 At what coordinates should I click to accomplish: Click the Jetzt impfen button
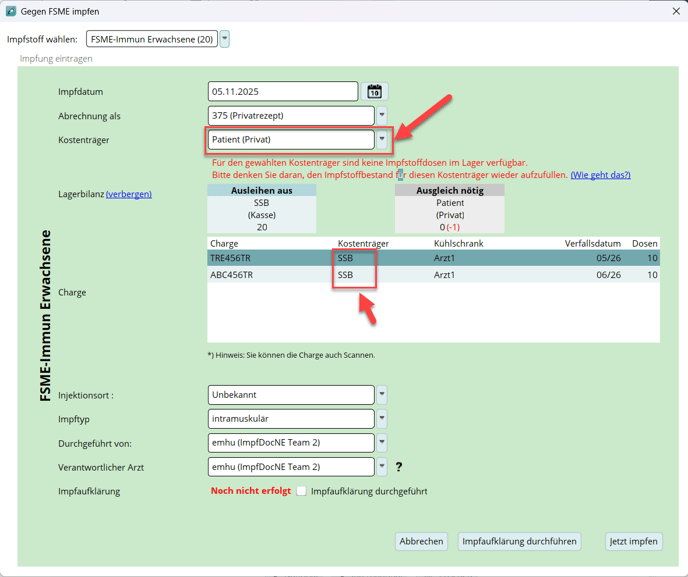(634, 541)
